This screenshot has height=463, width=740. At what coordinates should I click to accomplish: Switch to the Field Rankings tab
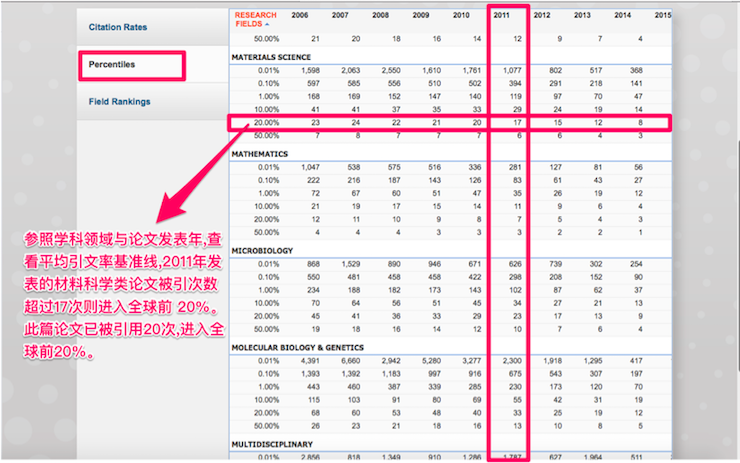[x=120, y=102]
